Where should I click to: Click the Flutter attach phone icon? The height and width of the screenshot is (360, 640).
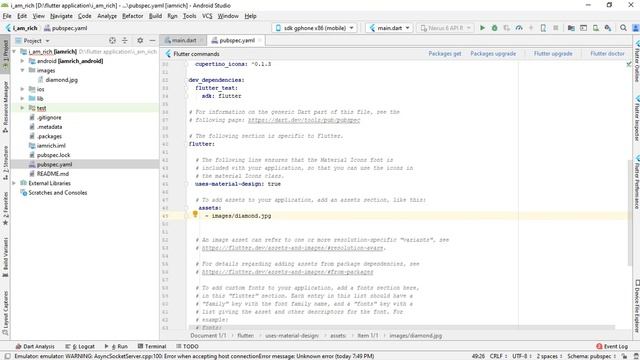pos(543,28)
